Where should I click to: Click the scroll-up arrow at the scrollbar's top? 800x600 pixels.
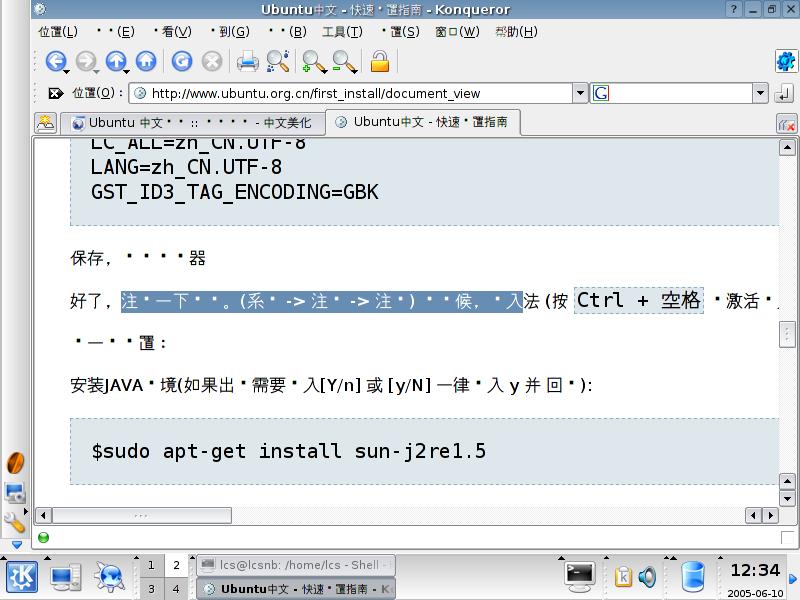pyautogui.click(x=787, y=148)
